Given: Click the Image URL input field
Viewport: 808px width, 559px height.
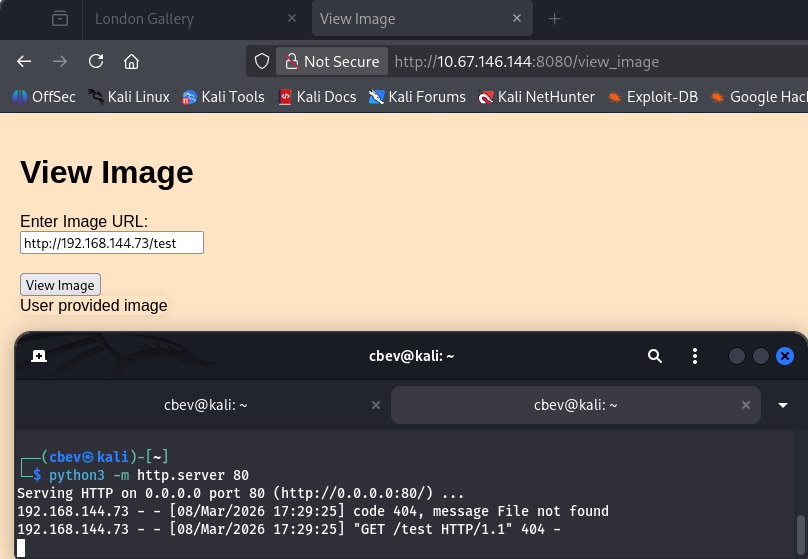Looking at the screenshot, I should click(x=112, y=243).
